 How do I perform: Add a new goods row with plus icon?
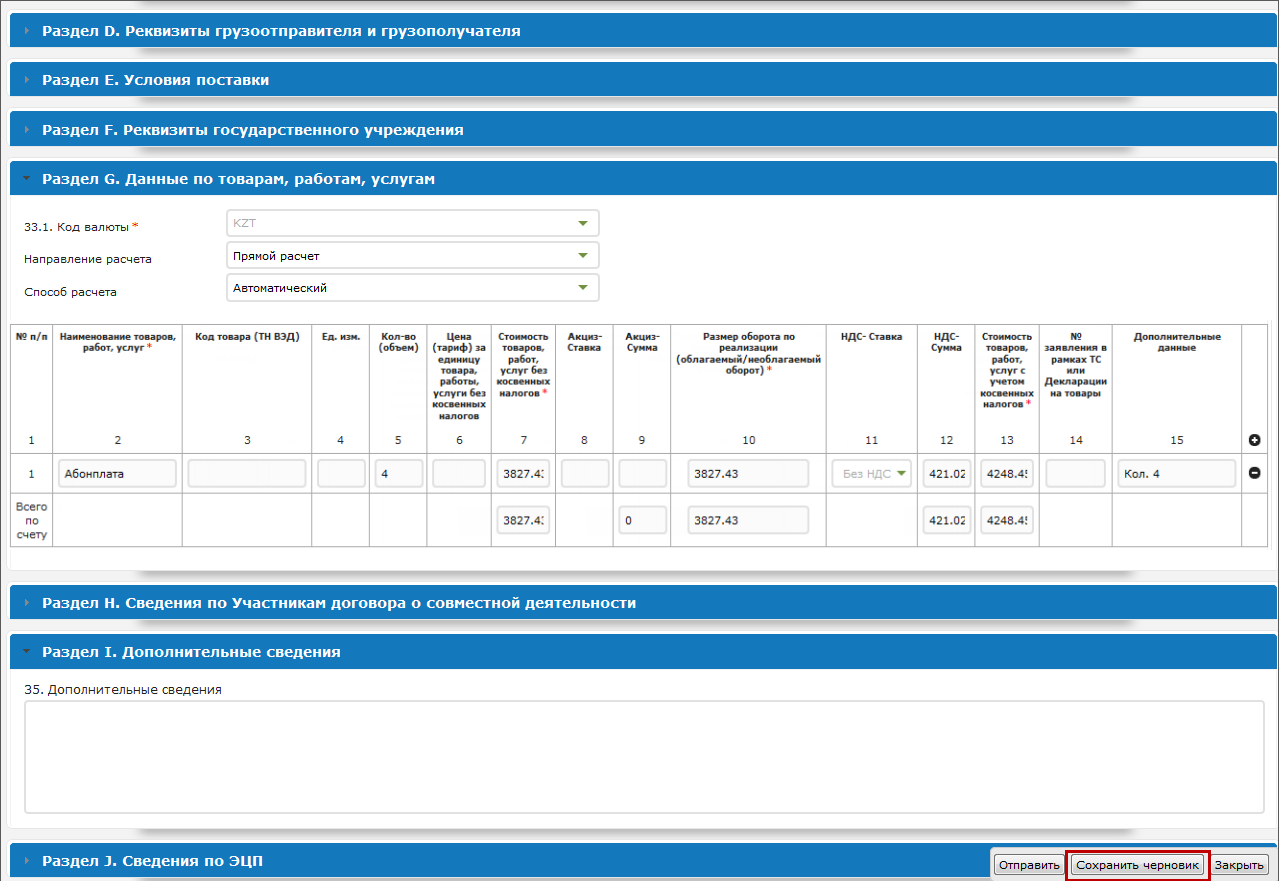[1255, 440]
